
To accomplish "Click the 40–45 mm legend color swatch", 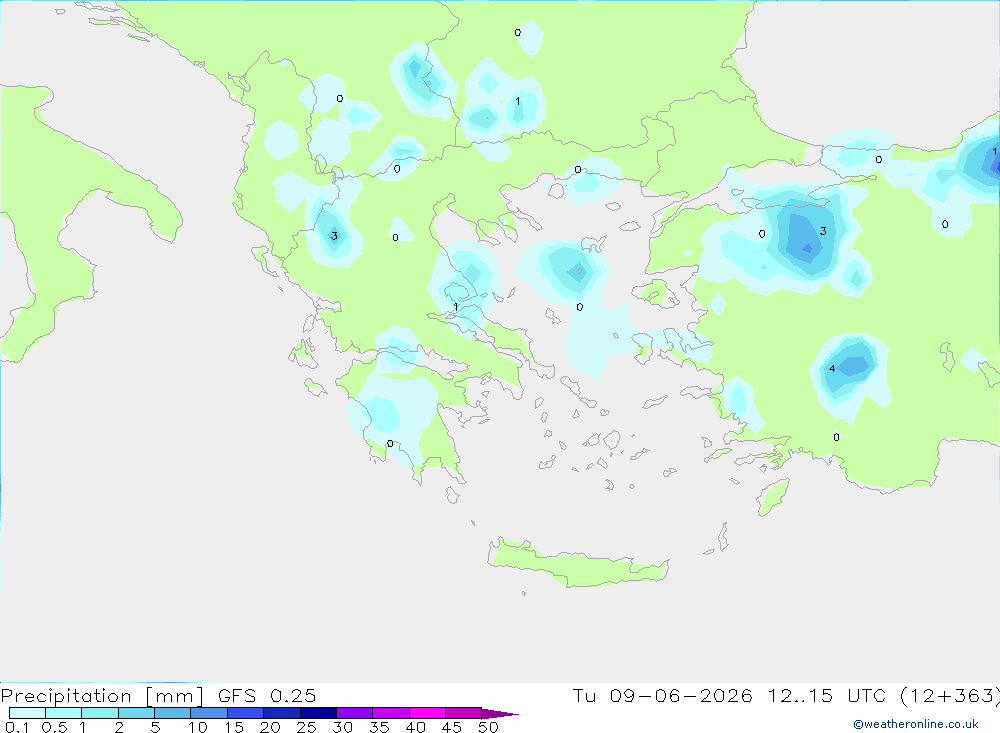I will coord(427,713).
